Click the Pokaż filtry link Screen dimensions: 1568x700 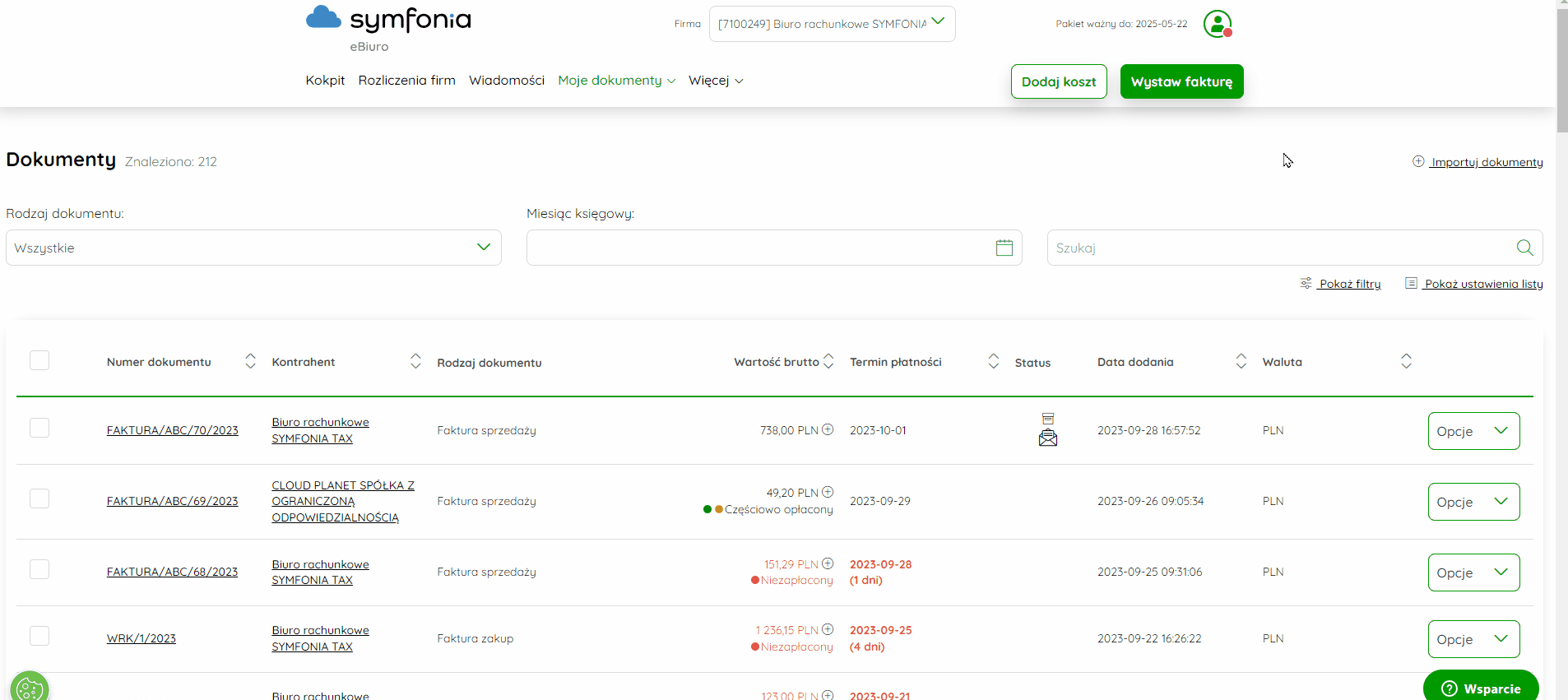click(x=1349, y=284)
